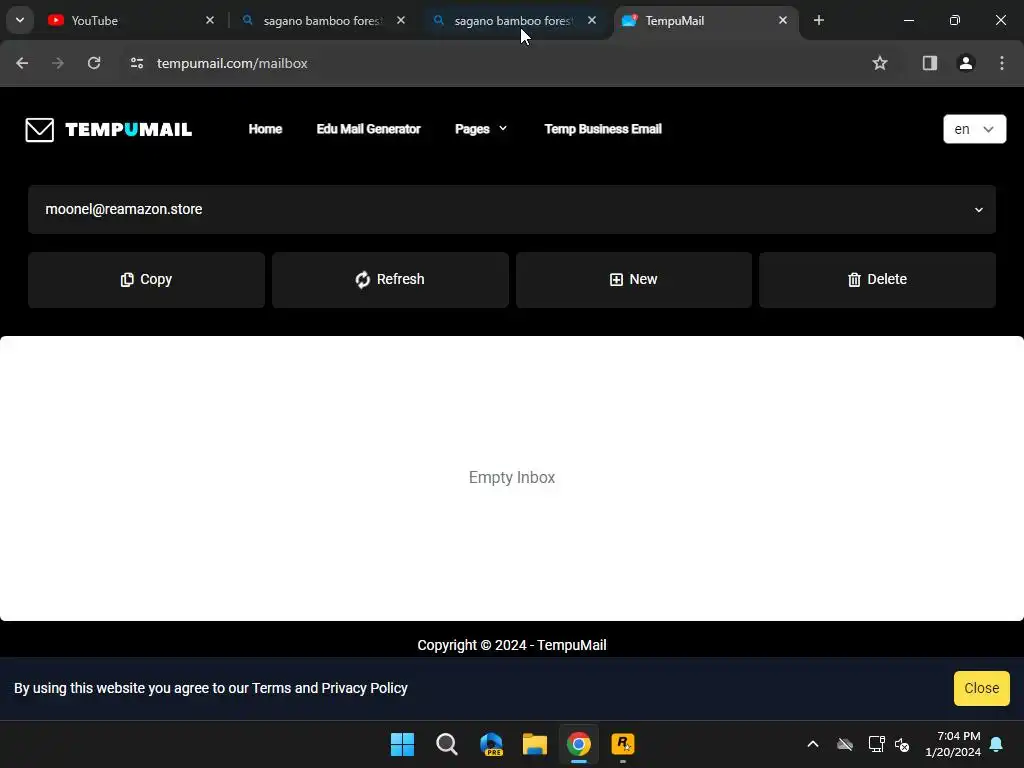Viewport: 1024px width, 768px height.
Task: Open the clock and date panel
Action: (953, 744)
